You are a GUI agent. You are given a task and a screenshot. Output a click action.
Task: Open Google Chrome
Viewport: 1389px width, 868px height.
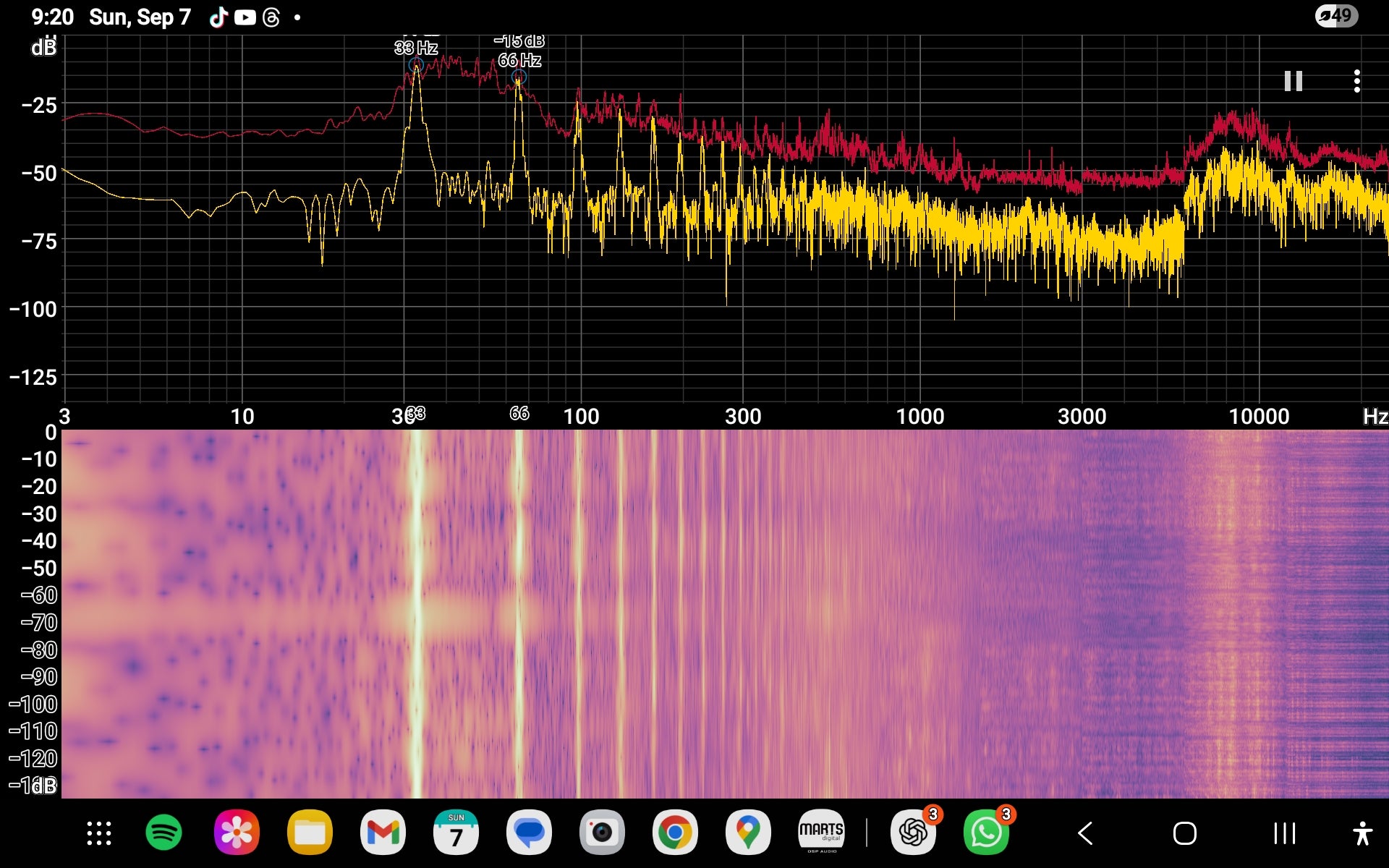pyautogui.click(x=675, y=833)
